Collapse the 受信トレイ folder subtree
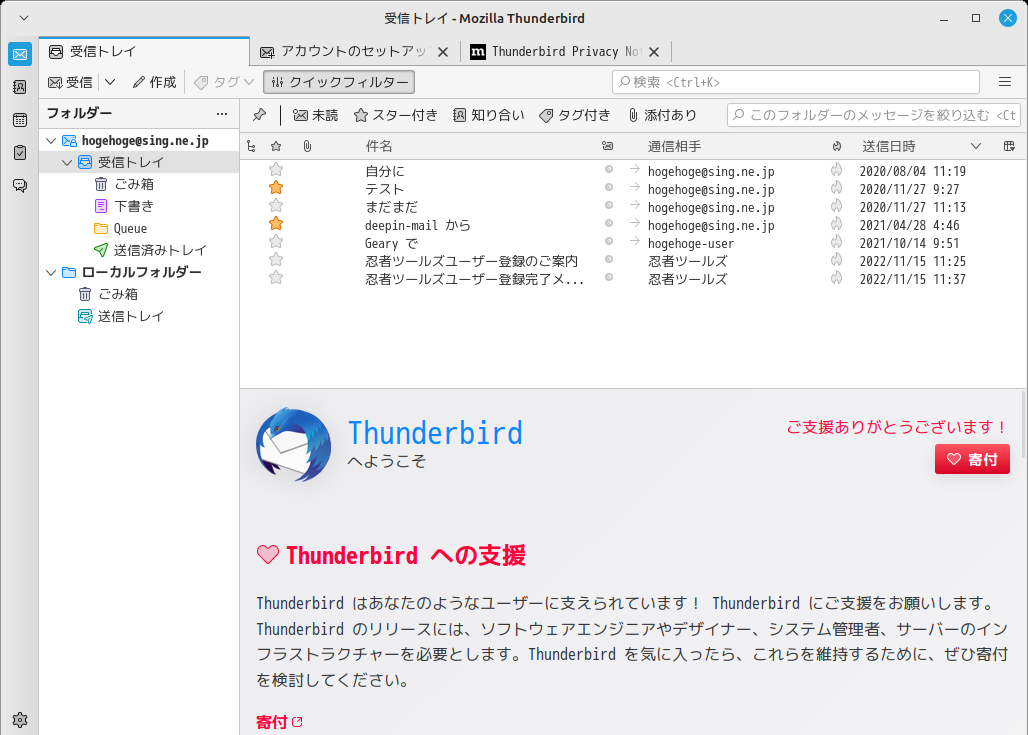1028x735 pixels. (67, 163)
